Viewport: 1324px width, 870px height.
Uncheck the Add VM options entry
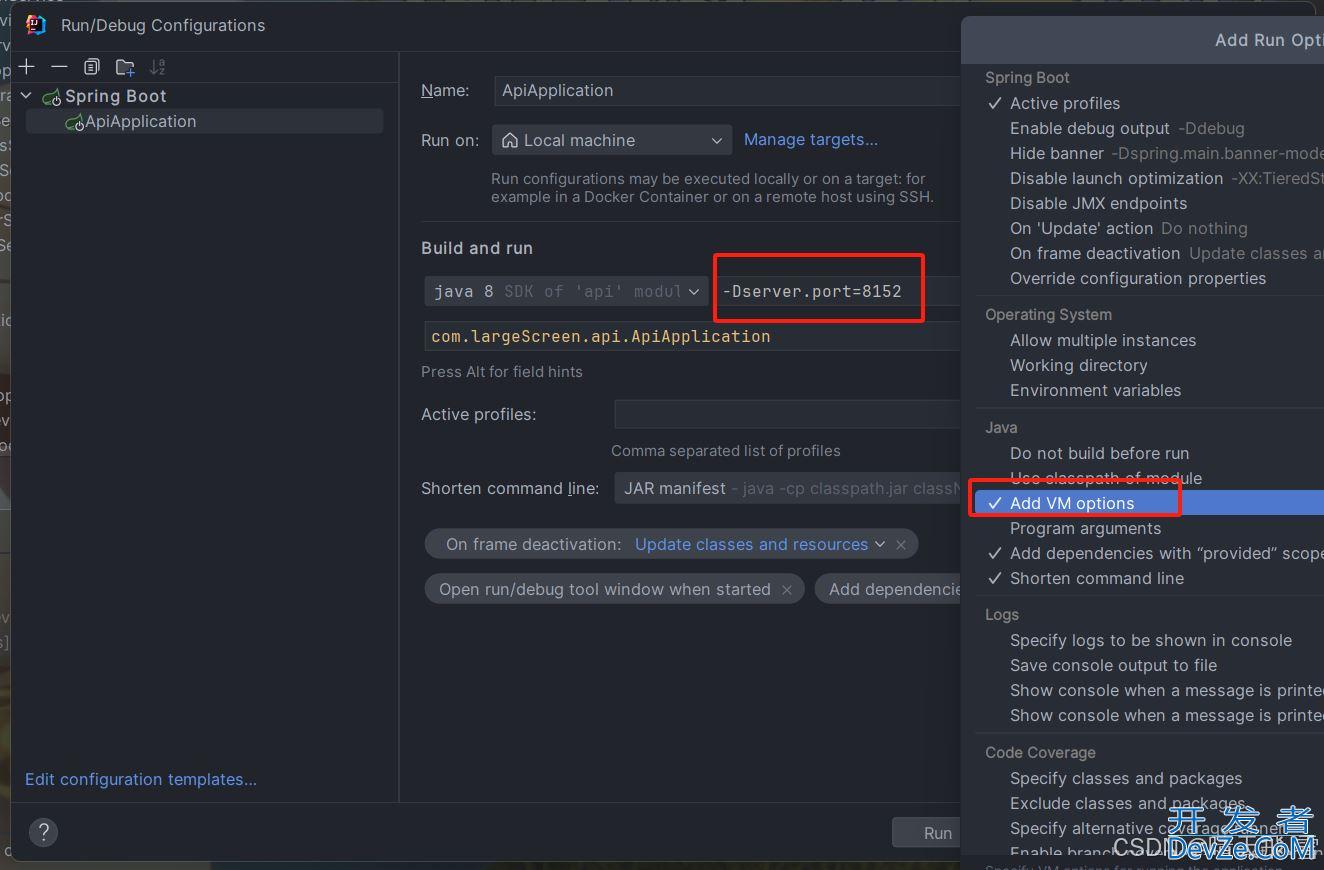[x=1071, y=503]
